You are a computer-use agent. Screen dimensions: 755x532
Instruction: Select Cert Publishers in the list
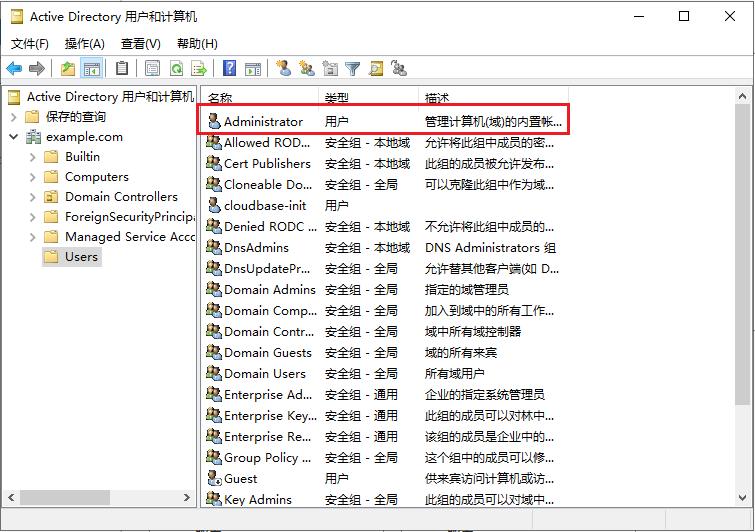click(x=385, y=163)
